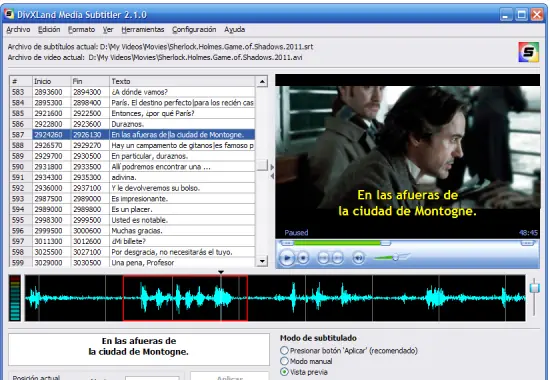Viewport: 550px width, 380px height.
Task: Click start time cell '2893600'
Action: pos(52,92)
